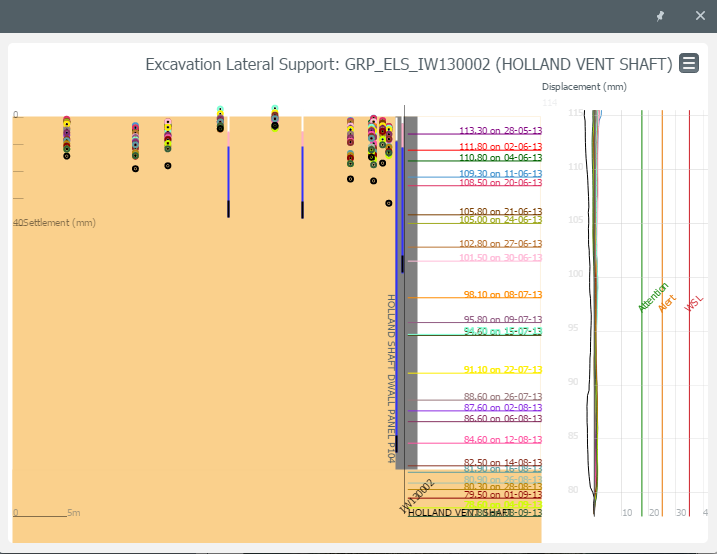The height and width of the screenshot is (554, 717).
Task: Select the 101.50 on 30-06-13 excavation level
Action: click(x=500, y=258)
